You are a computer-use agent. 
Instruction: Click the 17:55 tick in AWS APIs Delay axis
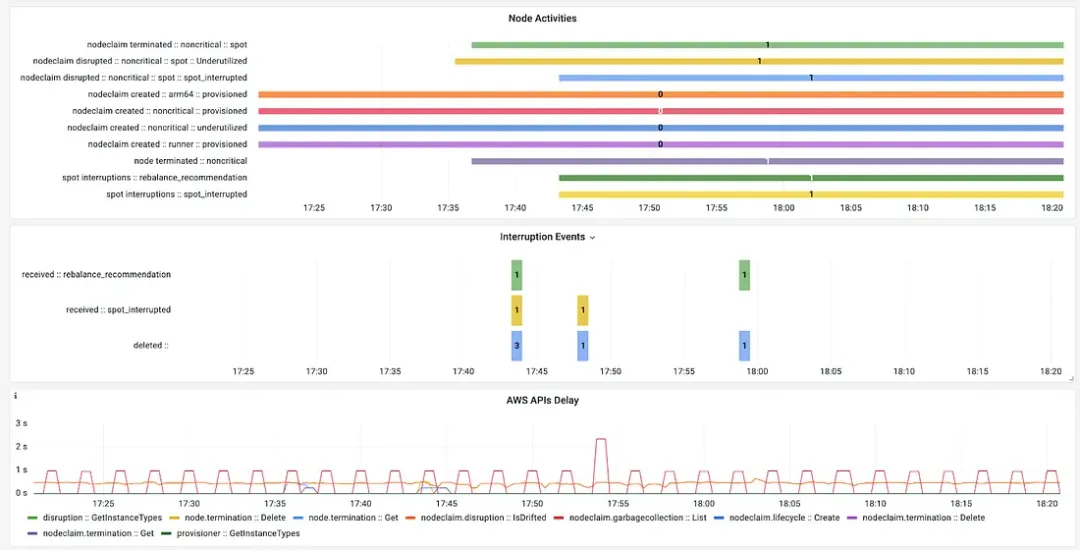click(619, 504)
